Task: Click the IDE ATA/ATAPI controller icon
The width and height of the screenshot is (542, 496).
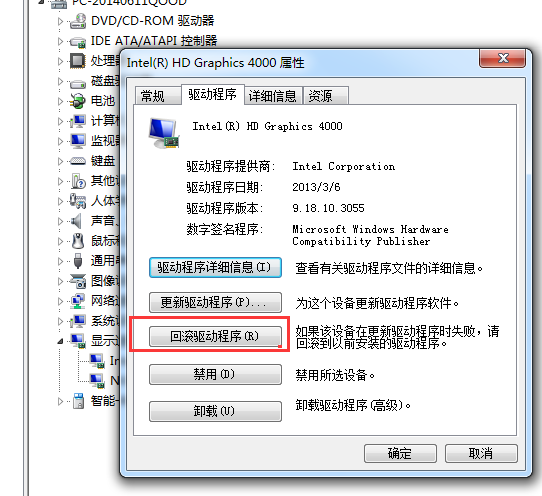Action: tap(78, 42)
